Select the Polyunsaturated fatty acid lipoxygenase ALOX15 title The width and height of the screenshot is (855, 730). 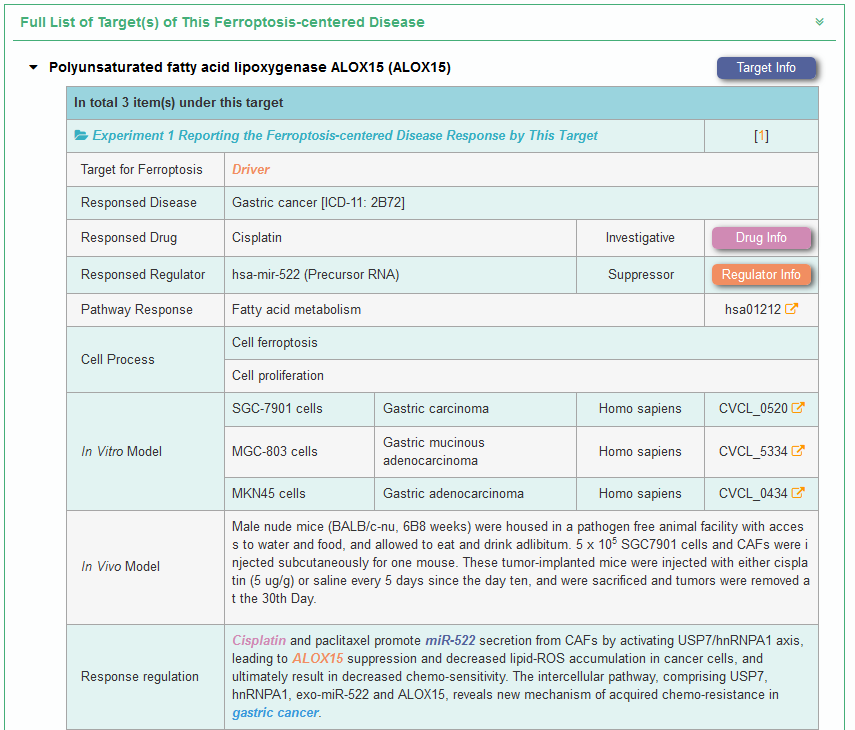[x=250, y=68]
